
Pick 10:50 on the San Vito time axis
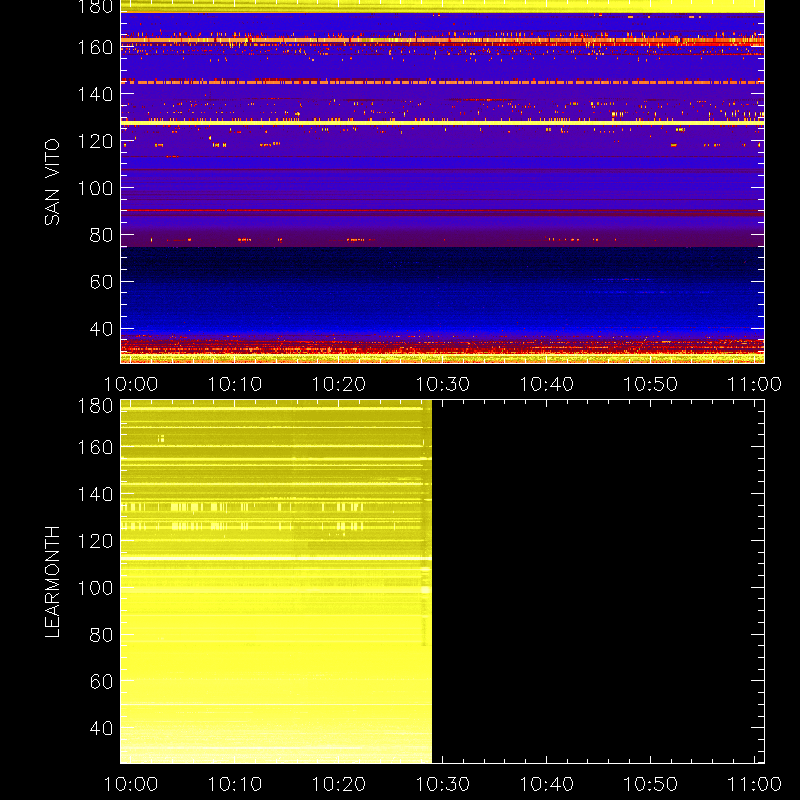click(x=651, y=384)
